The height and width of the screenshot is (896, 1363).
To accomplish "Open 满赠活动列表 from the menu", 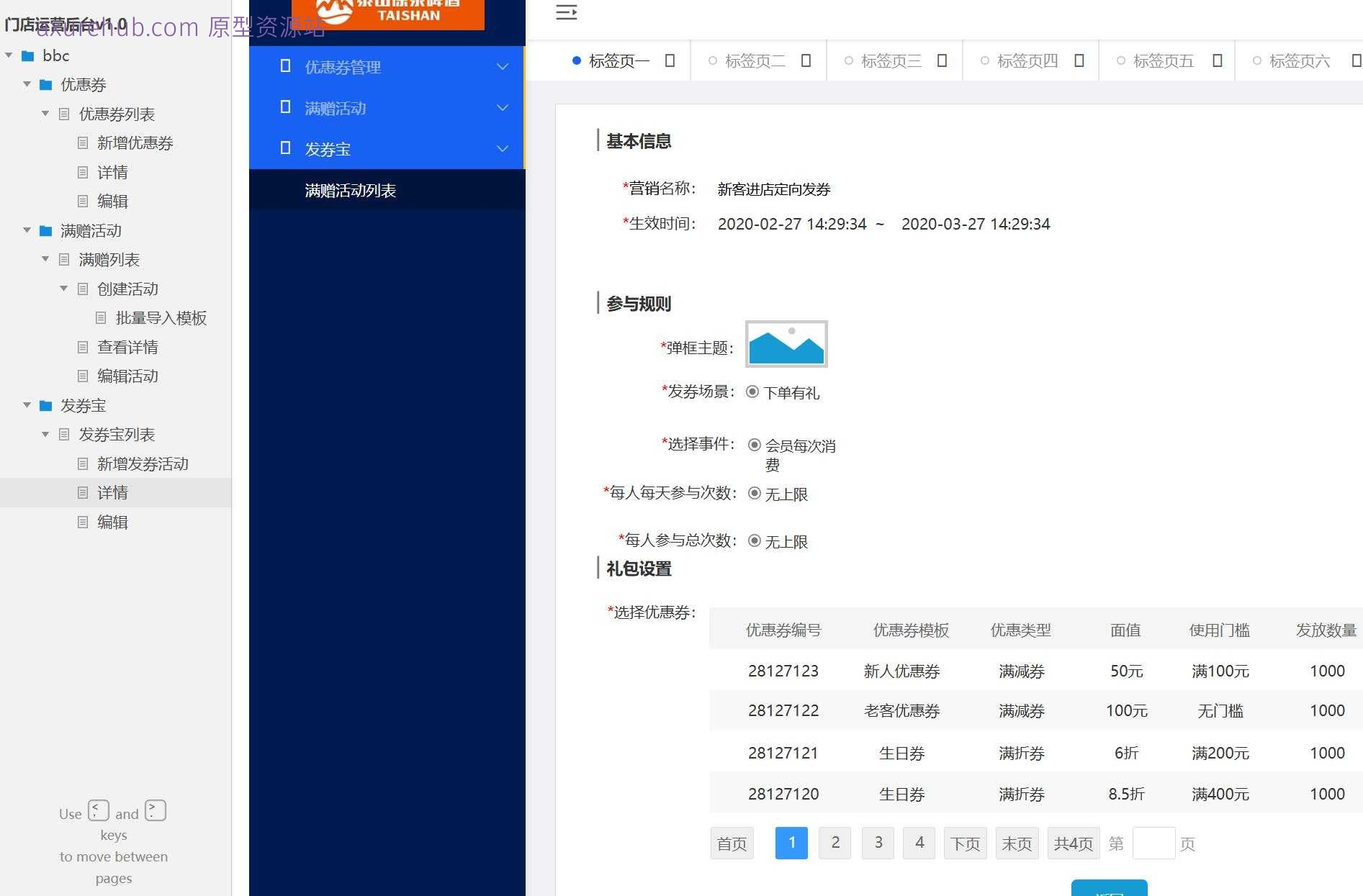I will coord(349,189).
